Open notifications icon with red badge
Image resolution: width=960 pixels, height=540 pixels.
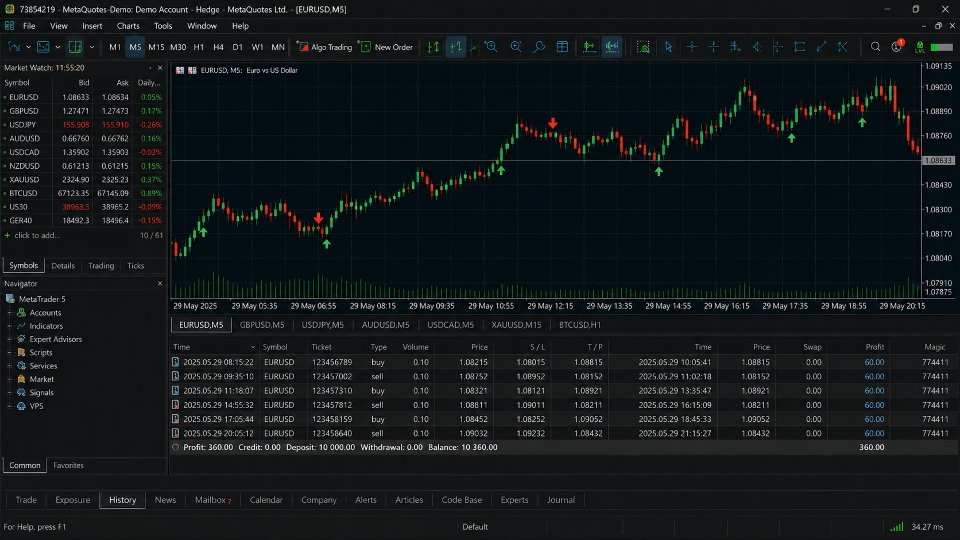click(x=898, y=47)
